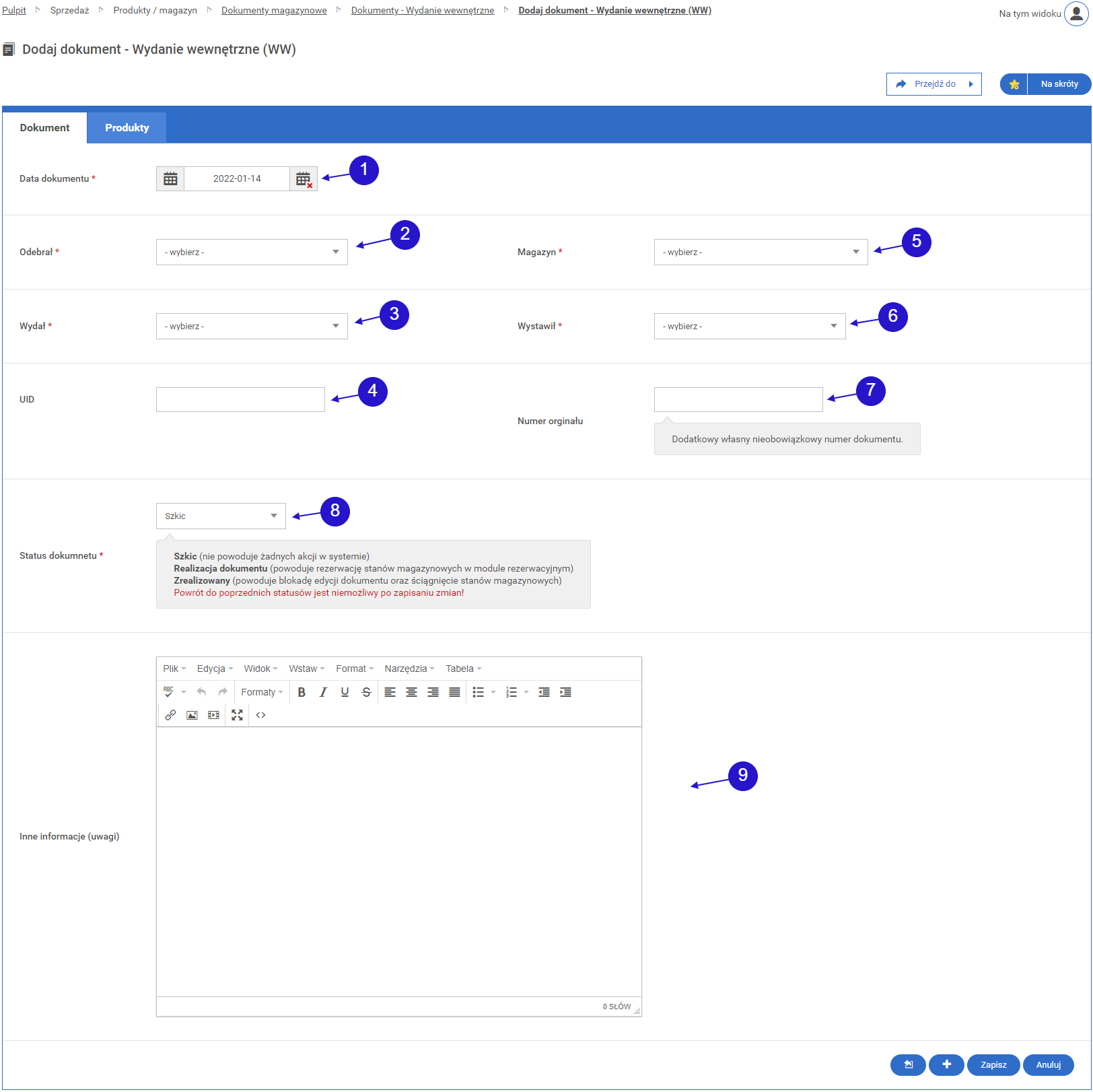
Task: Insert an image into the editor
Action: click(192, 715)
